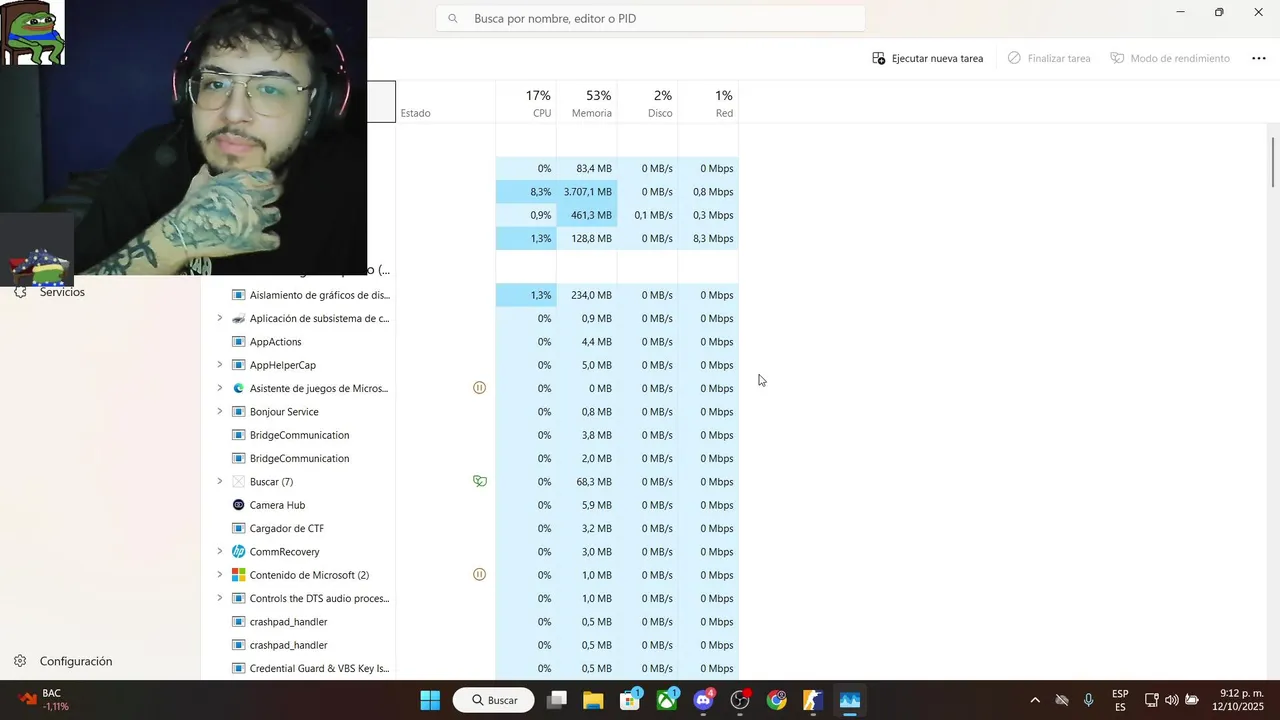Sort processes by the Disco column
Screen dimensions: 1280x720
click(x=647, y=102)
